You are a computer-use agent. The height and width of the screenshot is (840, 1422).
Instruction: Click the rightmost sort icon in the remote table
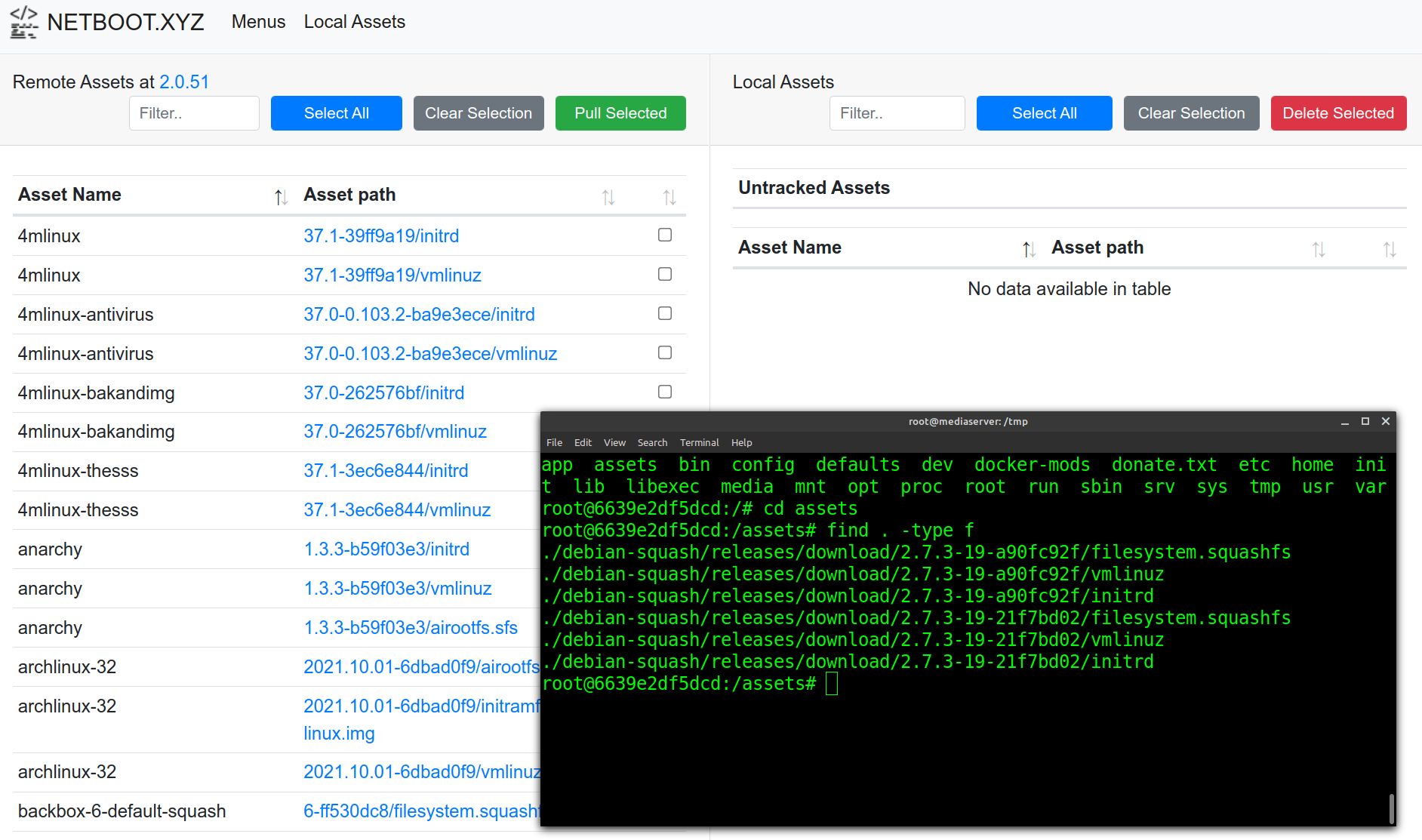point(669,197)
